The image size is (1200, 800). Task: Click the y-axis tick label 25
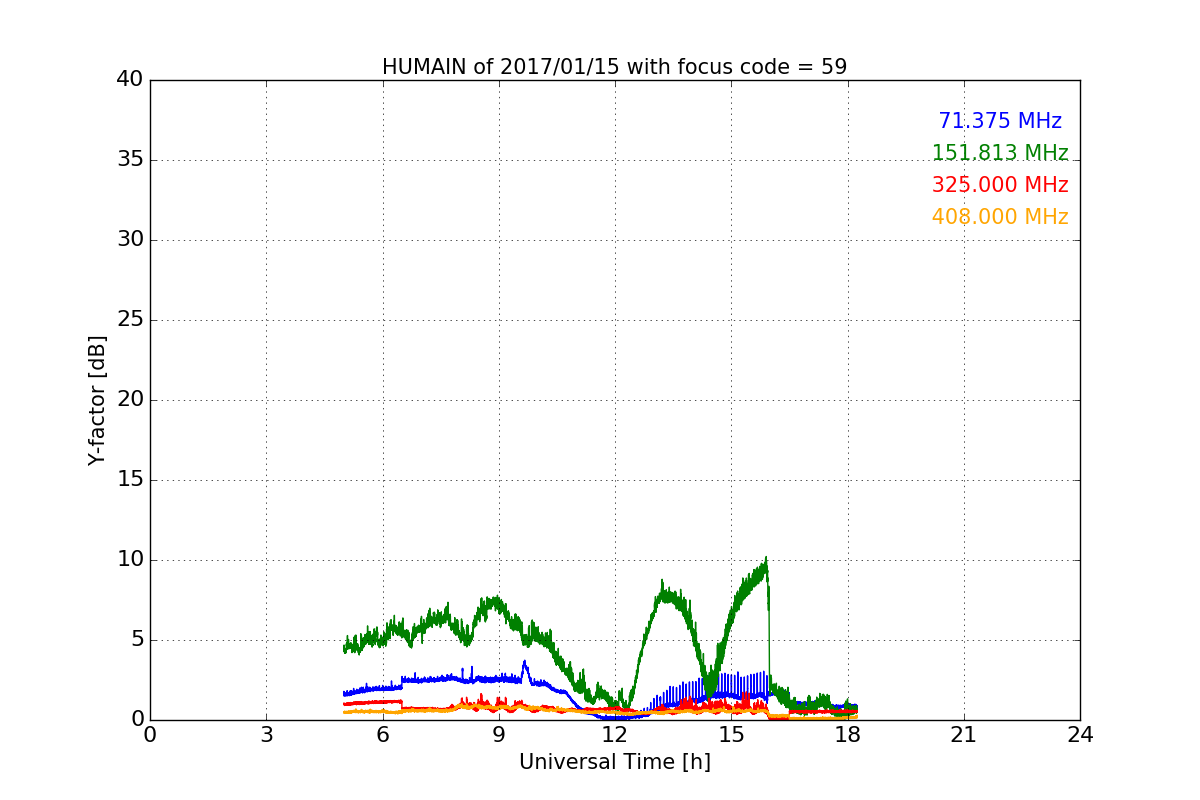[x=129, y=320]
